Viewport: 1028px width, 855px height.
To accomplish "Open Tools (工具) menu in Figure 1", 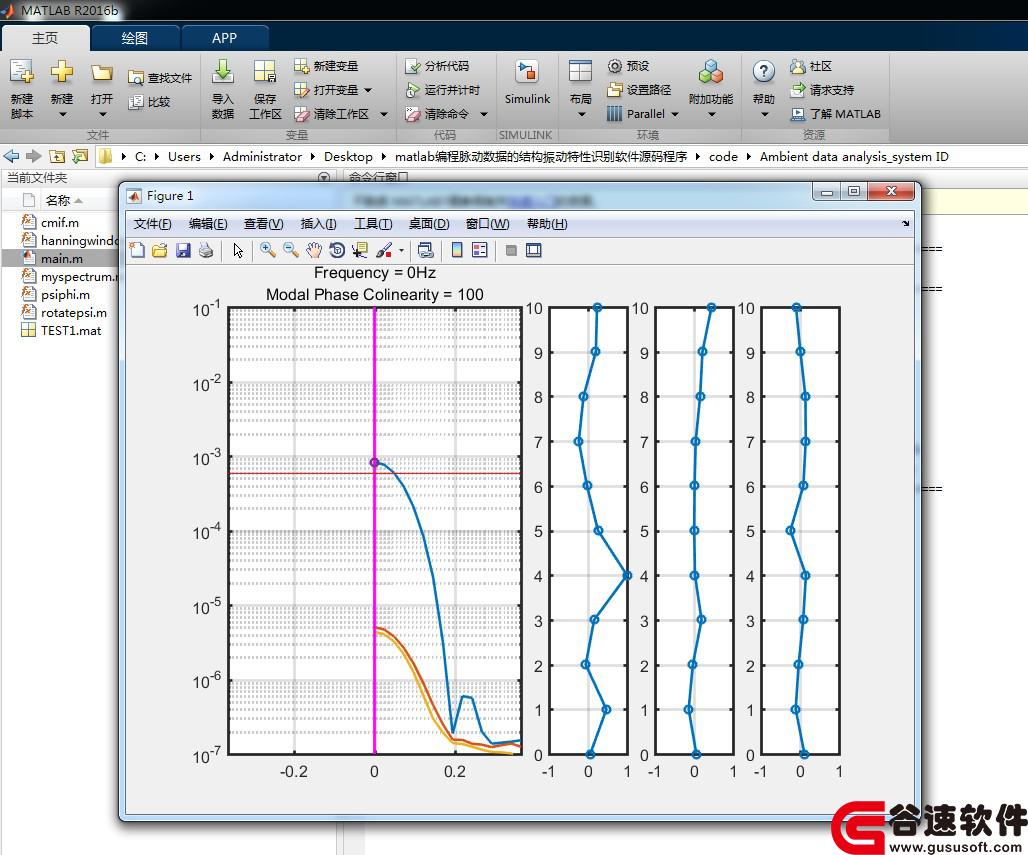I will point(373,224).
